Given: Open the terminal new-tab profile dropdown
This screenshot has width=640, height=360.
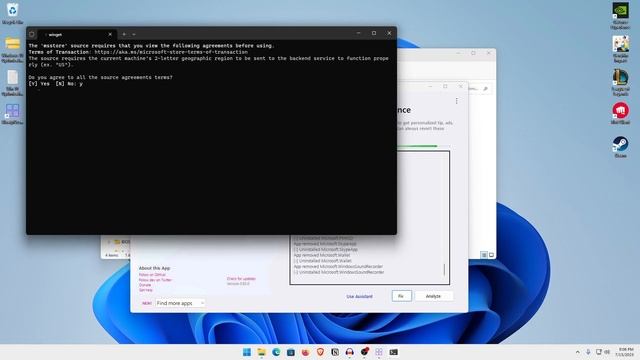Looking at the screenshot, I should [x=134, y=34].
